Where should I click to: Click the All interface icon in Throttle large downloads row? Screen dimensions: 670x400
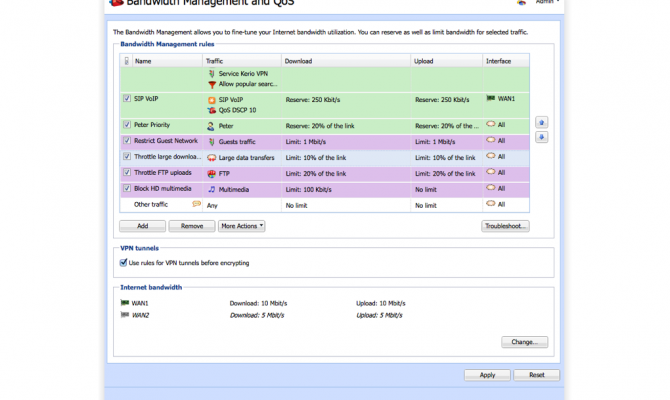[x=491, y=156]
